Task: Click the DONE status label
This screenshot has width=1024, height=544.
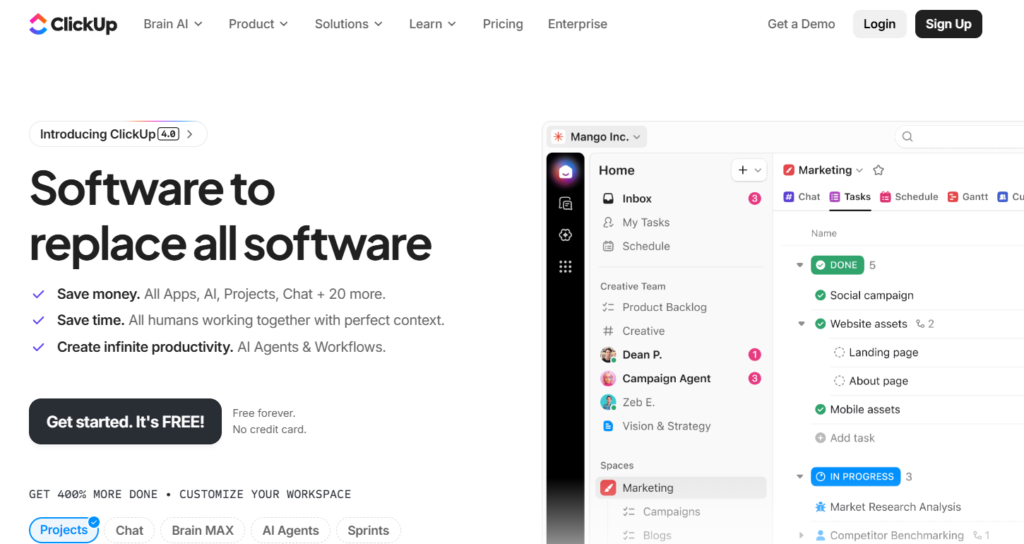Action: (837, 265)
